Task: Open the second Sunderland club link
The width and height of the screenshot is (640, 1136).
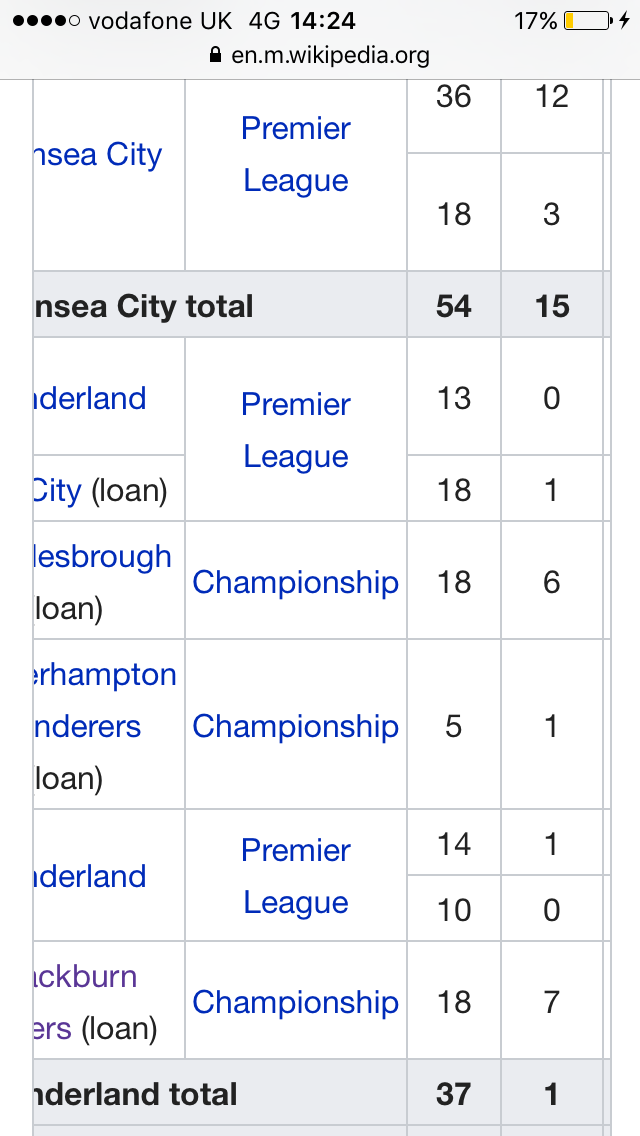Action: [90, 877]
